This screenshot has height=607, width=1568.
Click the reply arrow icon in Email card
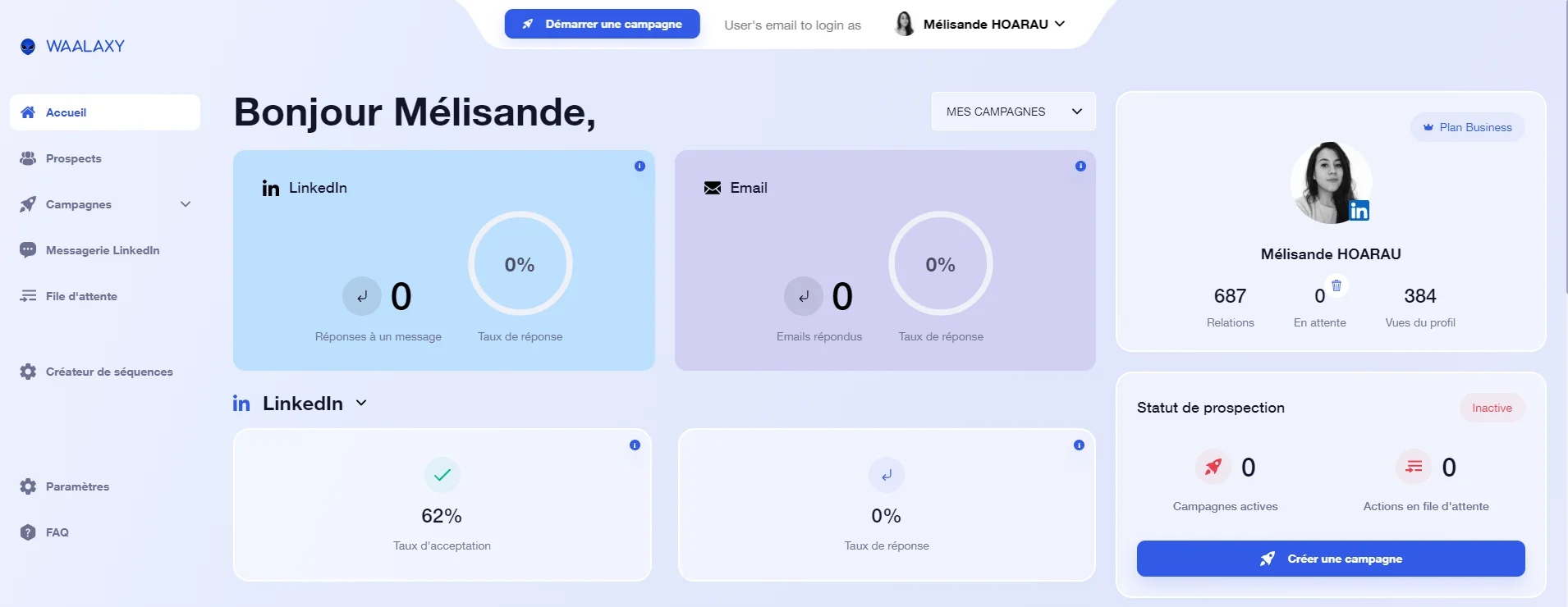pyautogui.click(x=804, y=296)
